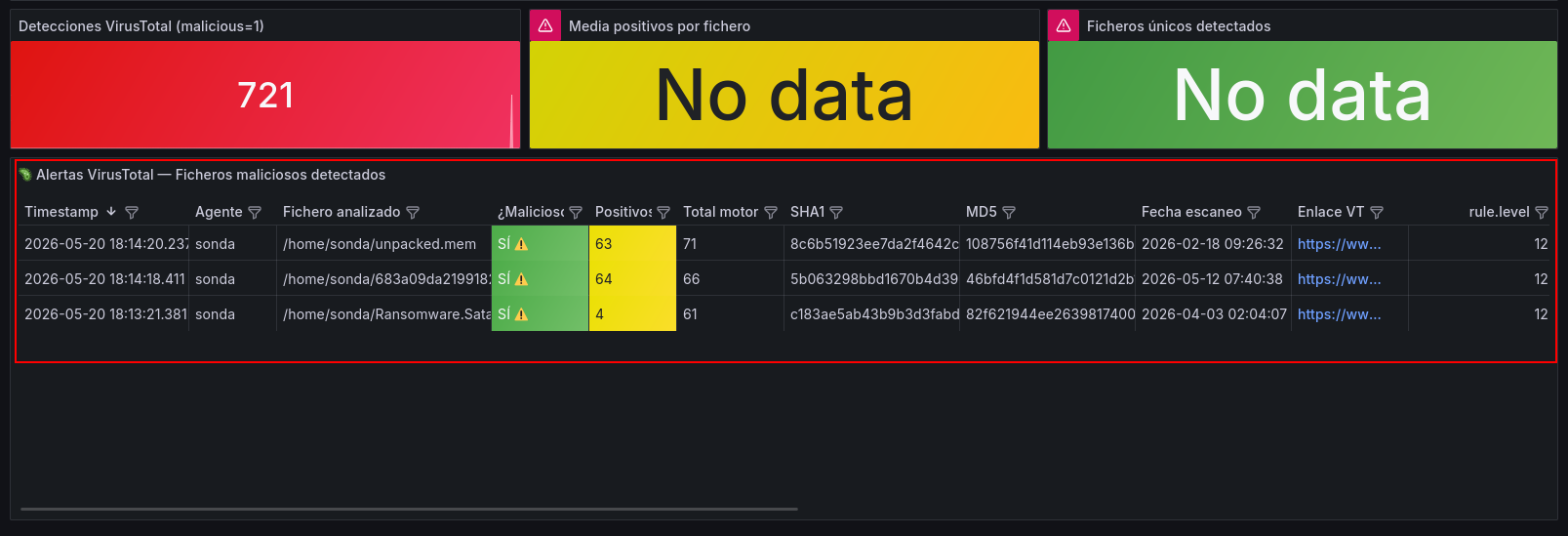Click MD5 value 82f621944ee2639817400
The image size is (1568, 536).
point(1050,314)
